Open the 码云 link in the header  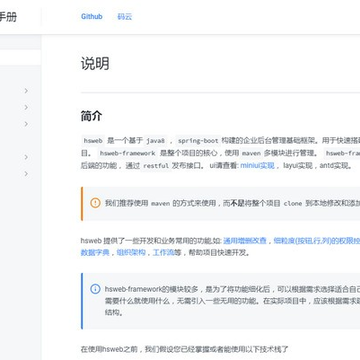pyautogui.click(x=125, y=16)
